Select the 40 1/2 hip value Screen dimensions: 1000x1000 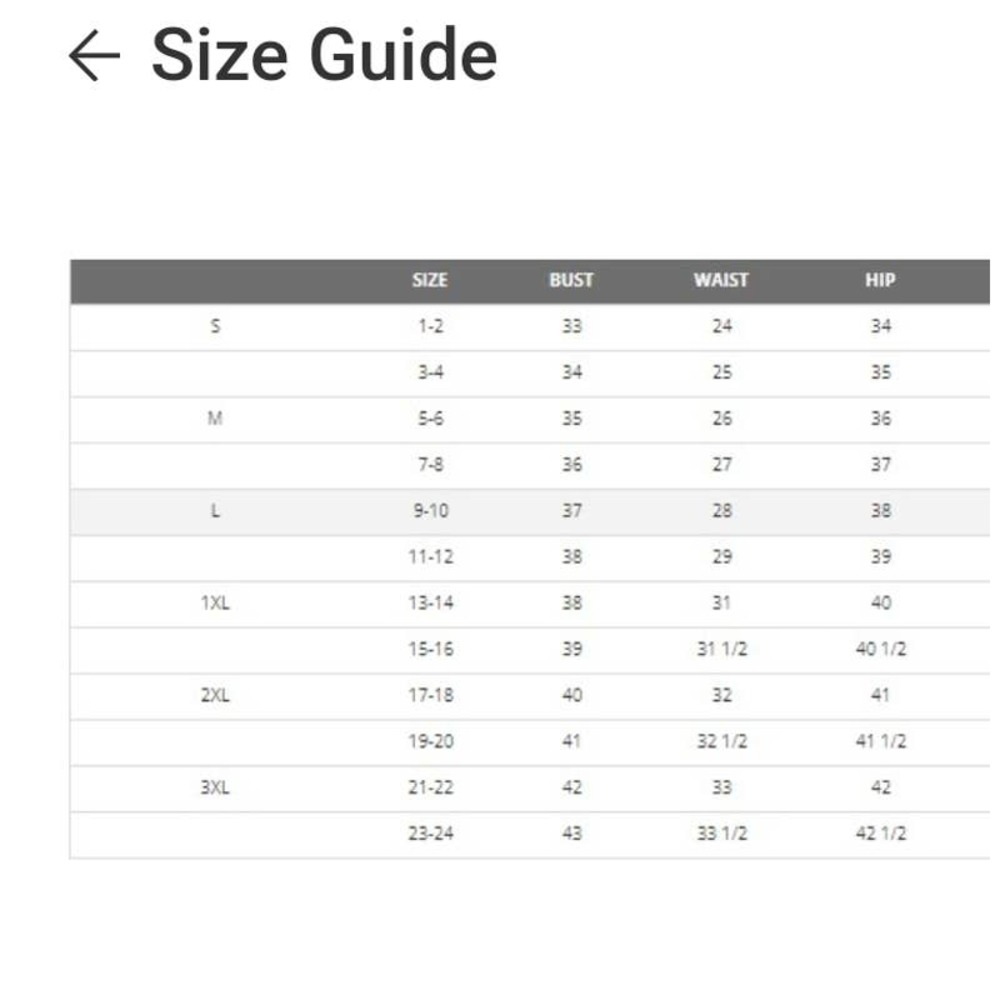pos(880,649)
